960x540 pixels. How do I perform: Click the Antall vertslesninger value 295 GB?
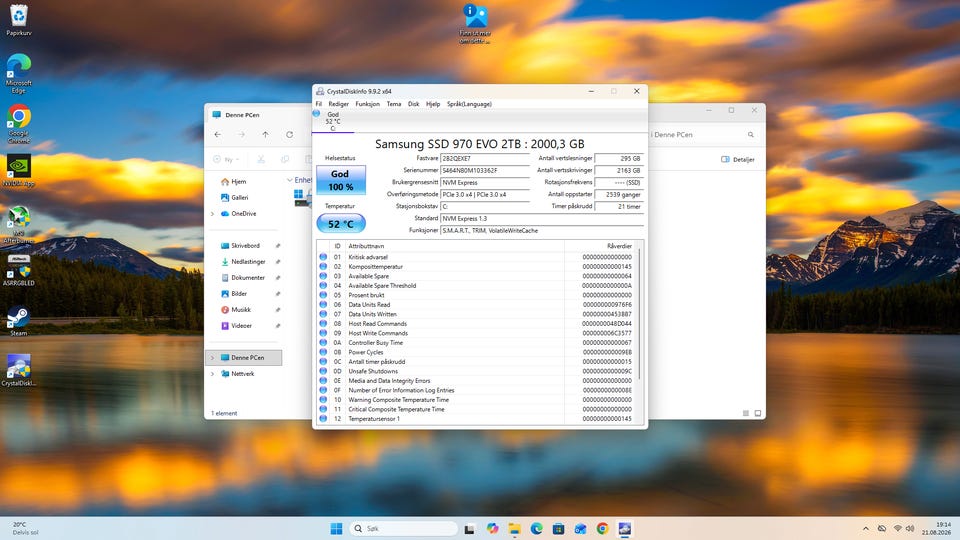click(x=618, y=159)
